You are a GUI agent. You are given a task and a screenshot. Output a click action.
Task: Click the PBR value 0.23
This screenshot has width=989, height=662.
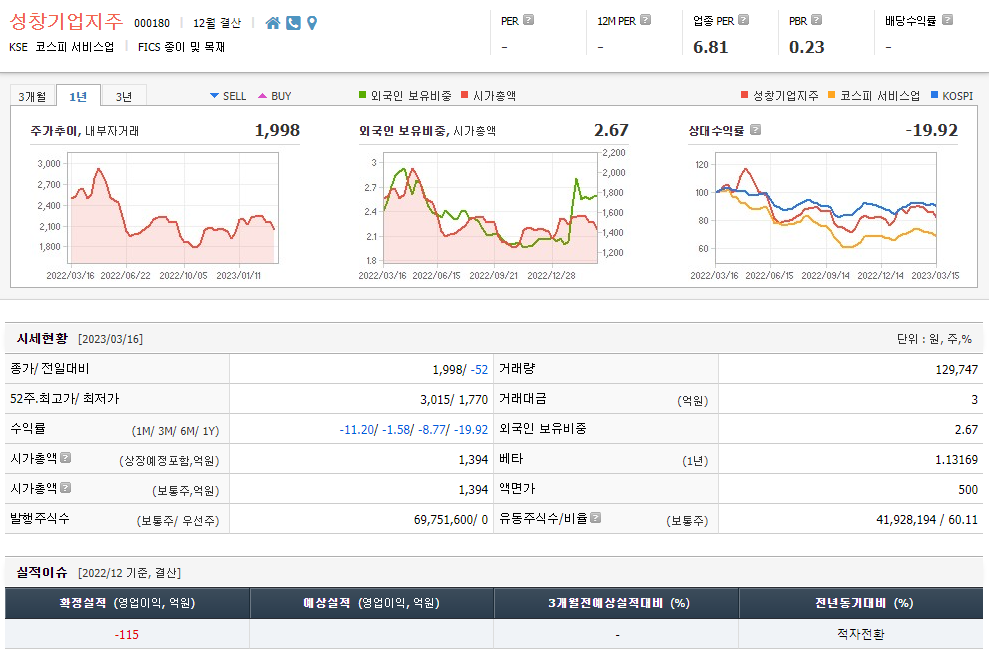click(806, 47)
